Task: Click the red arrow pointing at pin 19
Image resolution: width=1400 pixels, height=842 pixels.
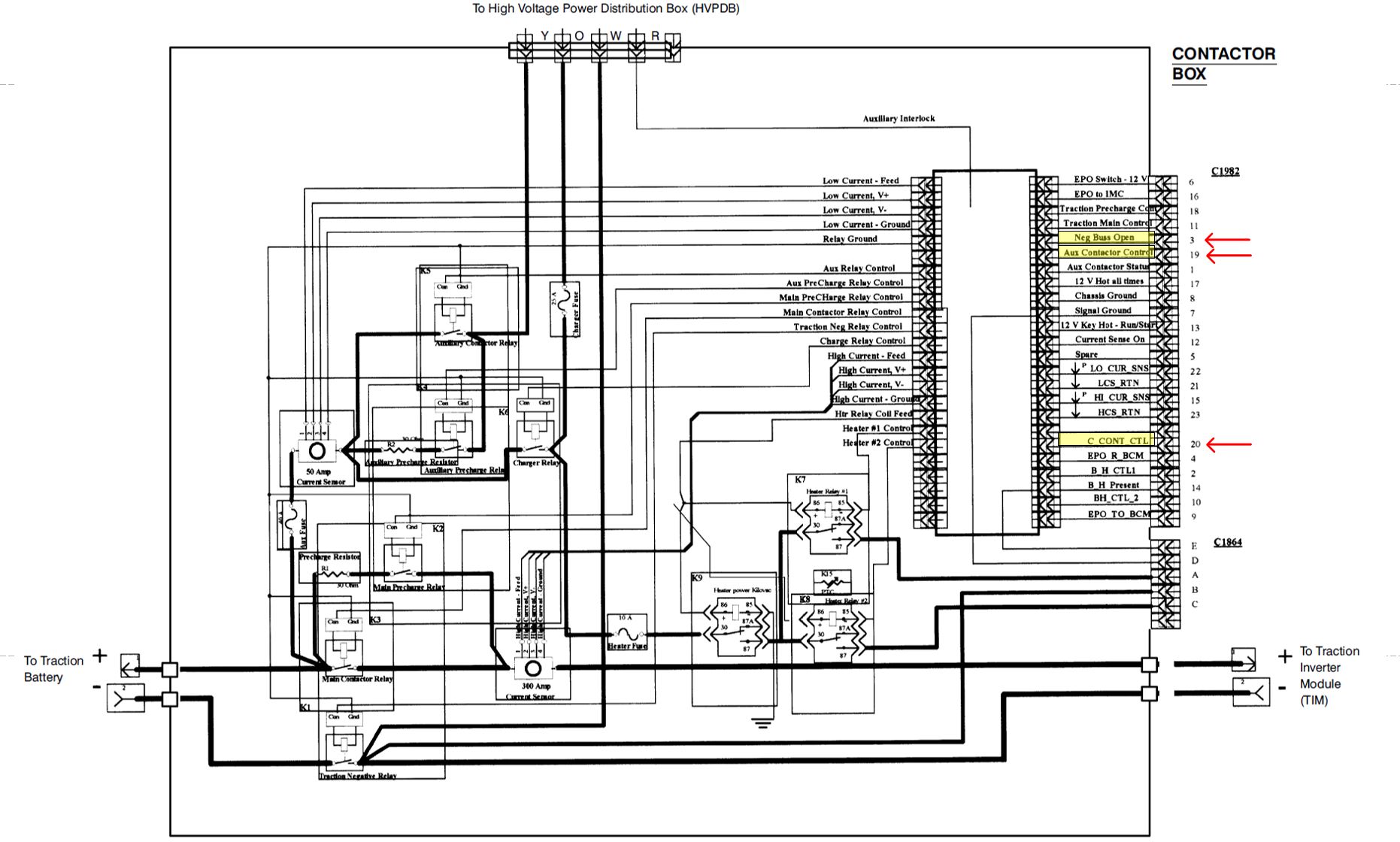Action: pos(1229,256)
